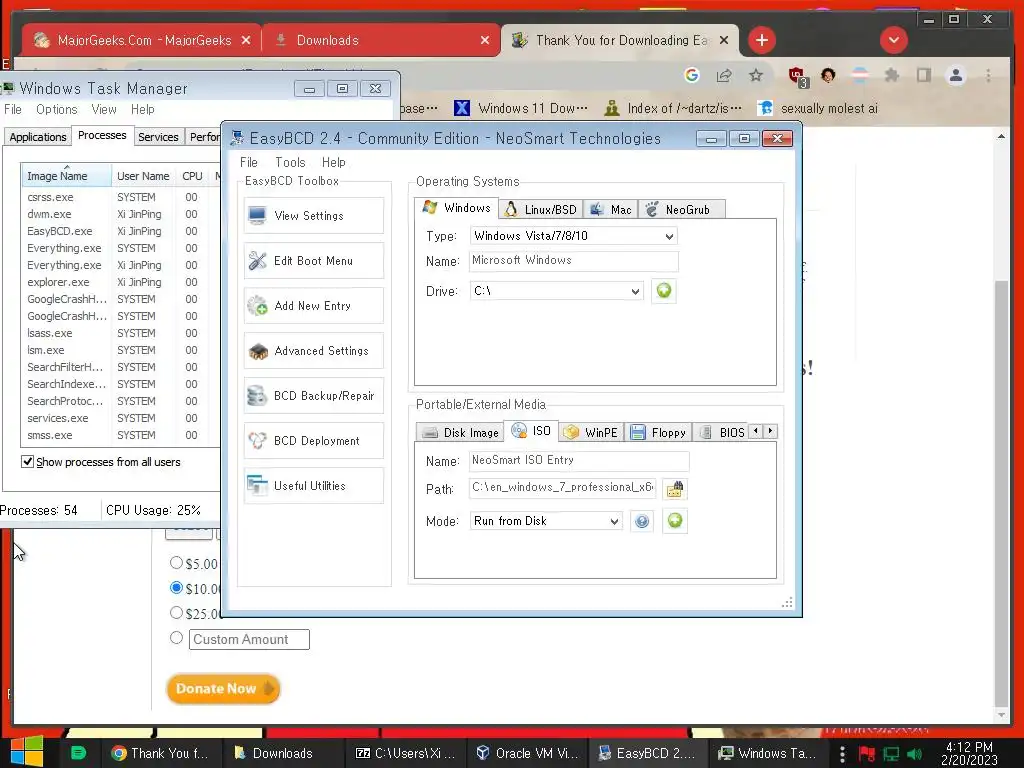
Task: Close the MajorGeeks.Com Chrome tab
Action: point(246,40)
